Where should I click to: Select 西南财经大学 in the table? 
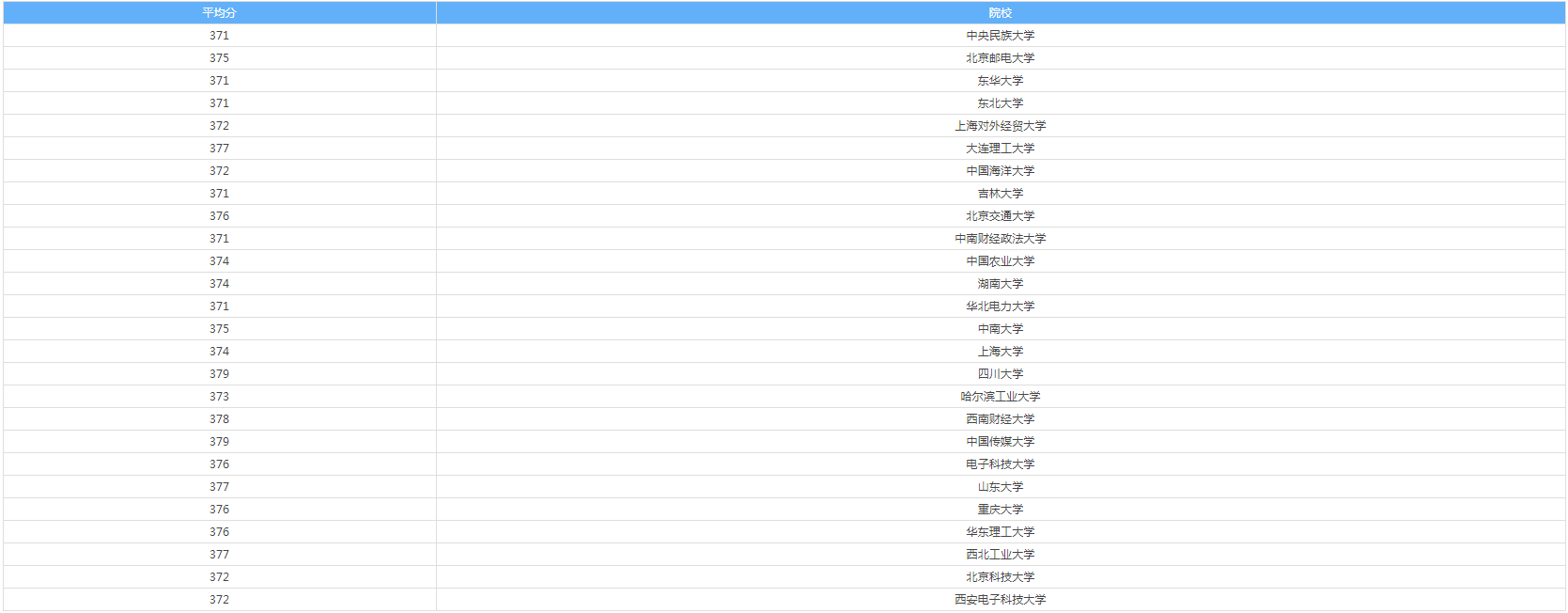coord(1001,419)
